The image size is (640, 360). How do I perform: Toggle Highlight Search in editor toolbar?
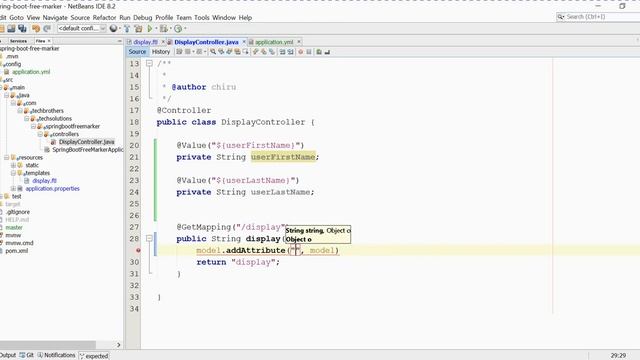click(238, 52)
